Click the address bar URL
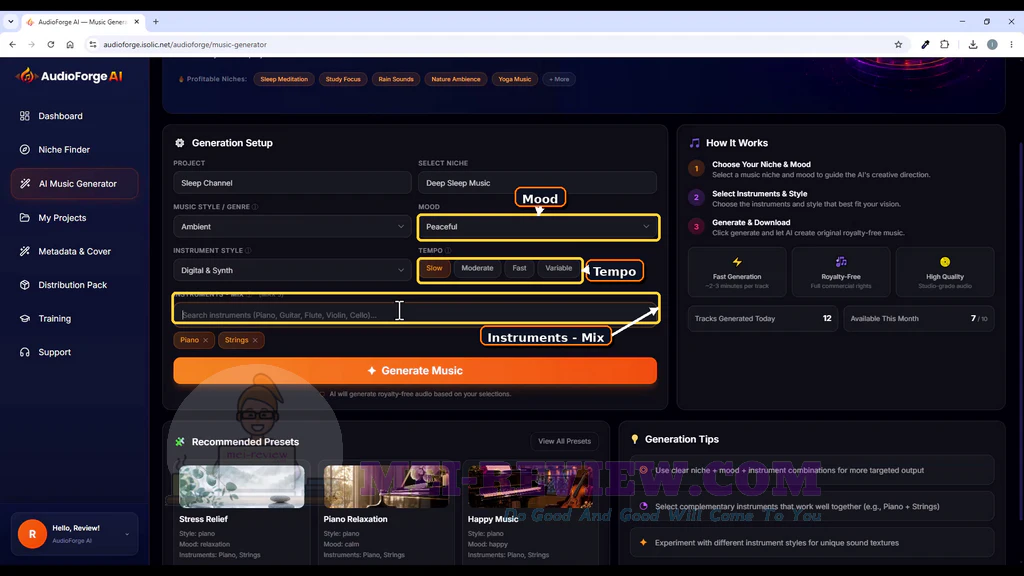This screenshot has height=576, width=1024. pyautogui.click(x=185, y=44)
